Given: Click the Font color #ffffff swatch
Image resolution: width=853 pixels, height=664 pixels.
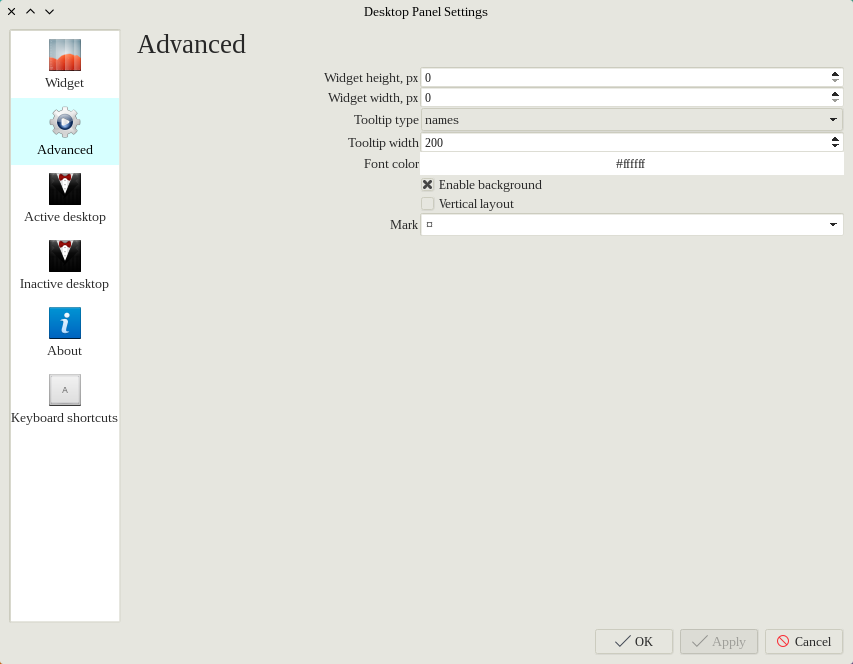Looking at the screenshot, I should [x=631, y=164].
